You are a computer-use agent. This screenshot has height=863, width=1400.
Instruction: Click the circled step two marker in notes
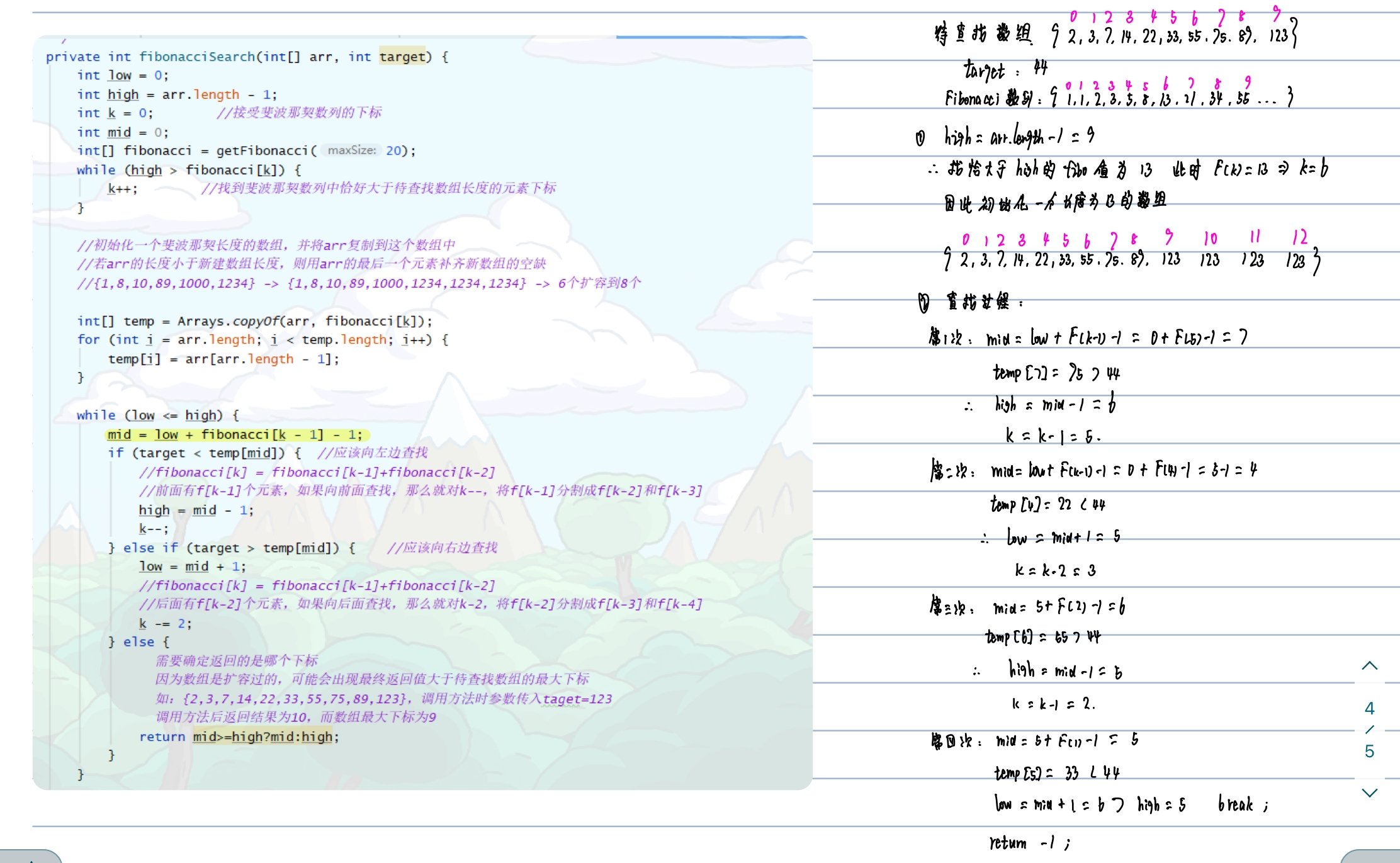(x=923, y=303)
